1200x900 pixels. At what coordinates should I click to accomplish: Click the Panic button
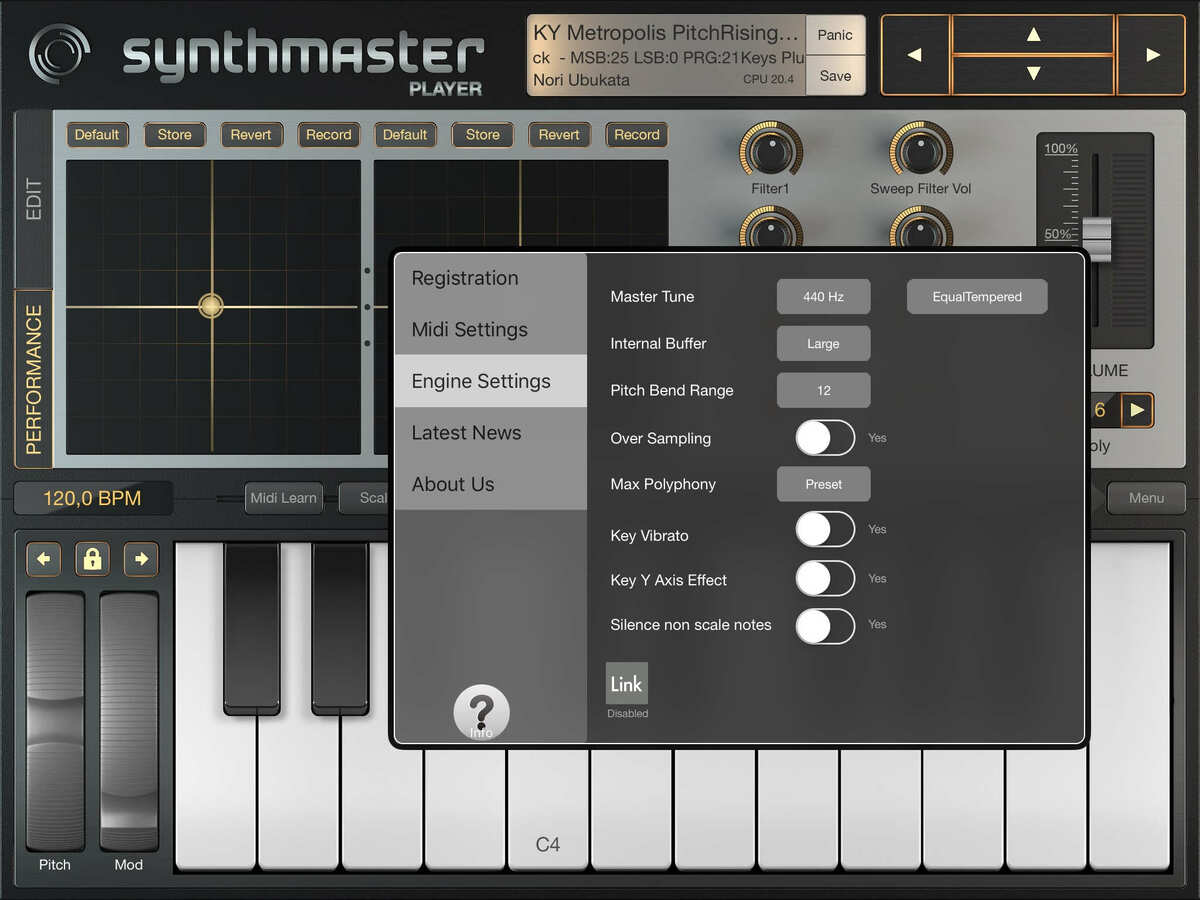click(835, 35)
